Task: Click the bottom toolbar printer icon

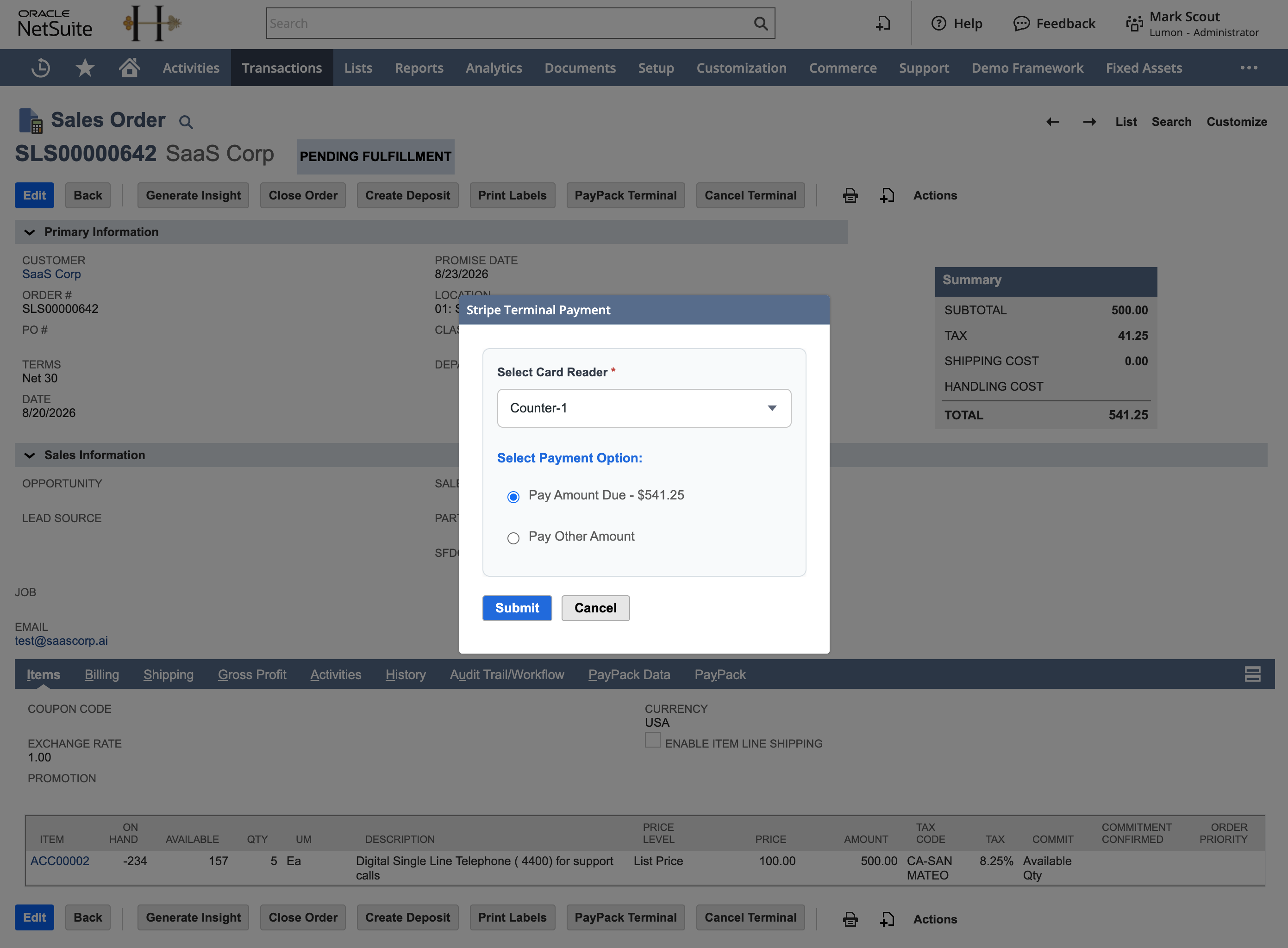Action: (850, 919)
